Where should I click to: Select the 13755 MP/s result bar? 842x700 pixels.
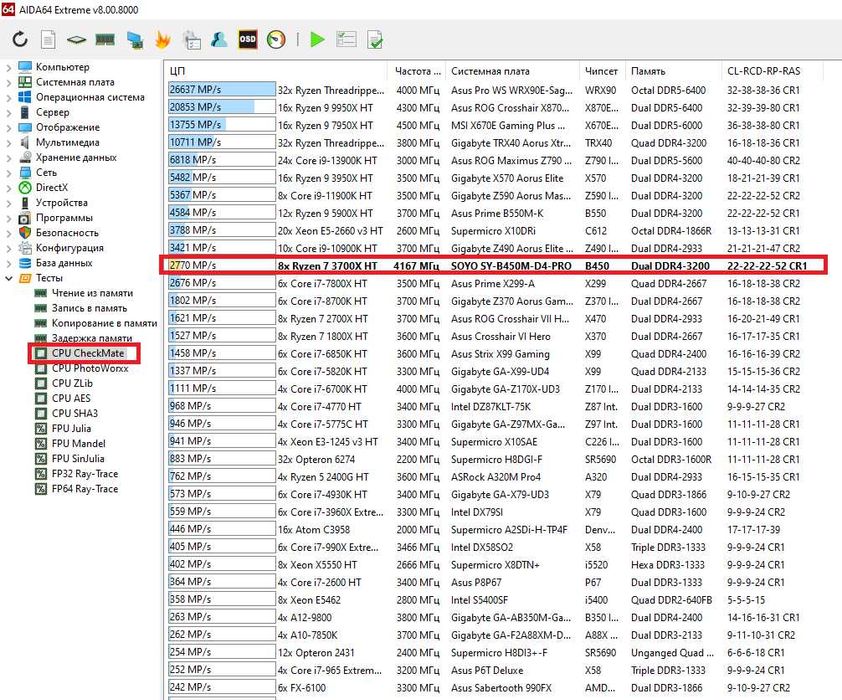[x=222, y=125]
